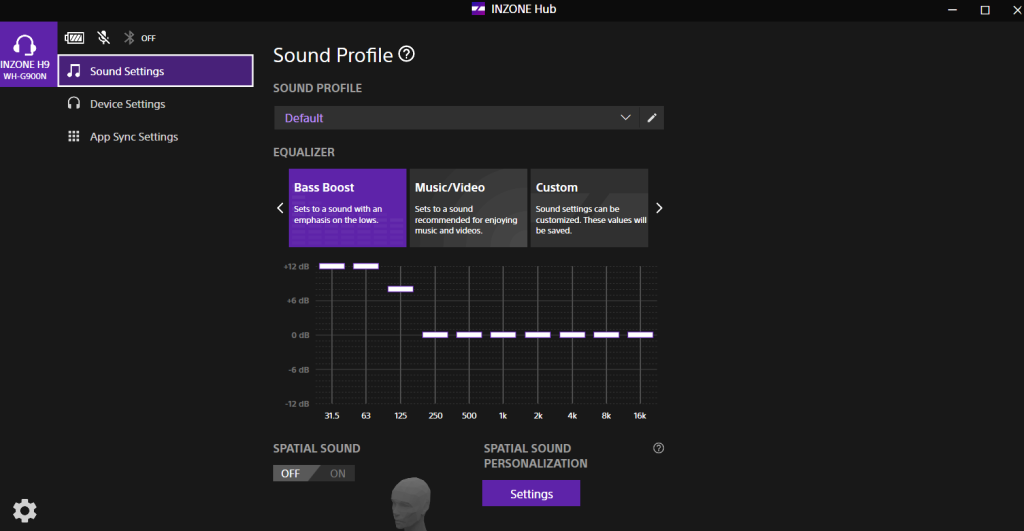Click the battery status icon
Screen dimensions: 1024x531
pyautogui.click(x=75, y=38)
